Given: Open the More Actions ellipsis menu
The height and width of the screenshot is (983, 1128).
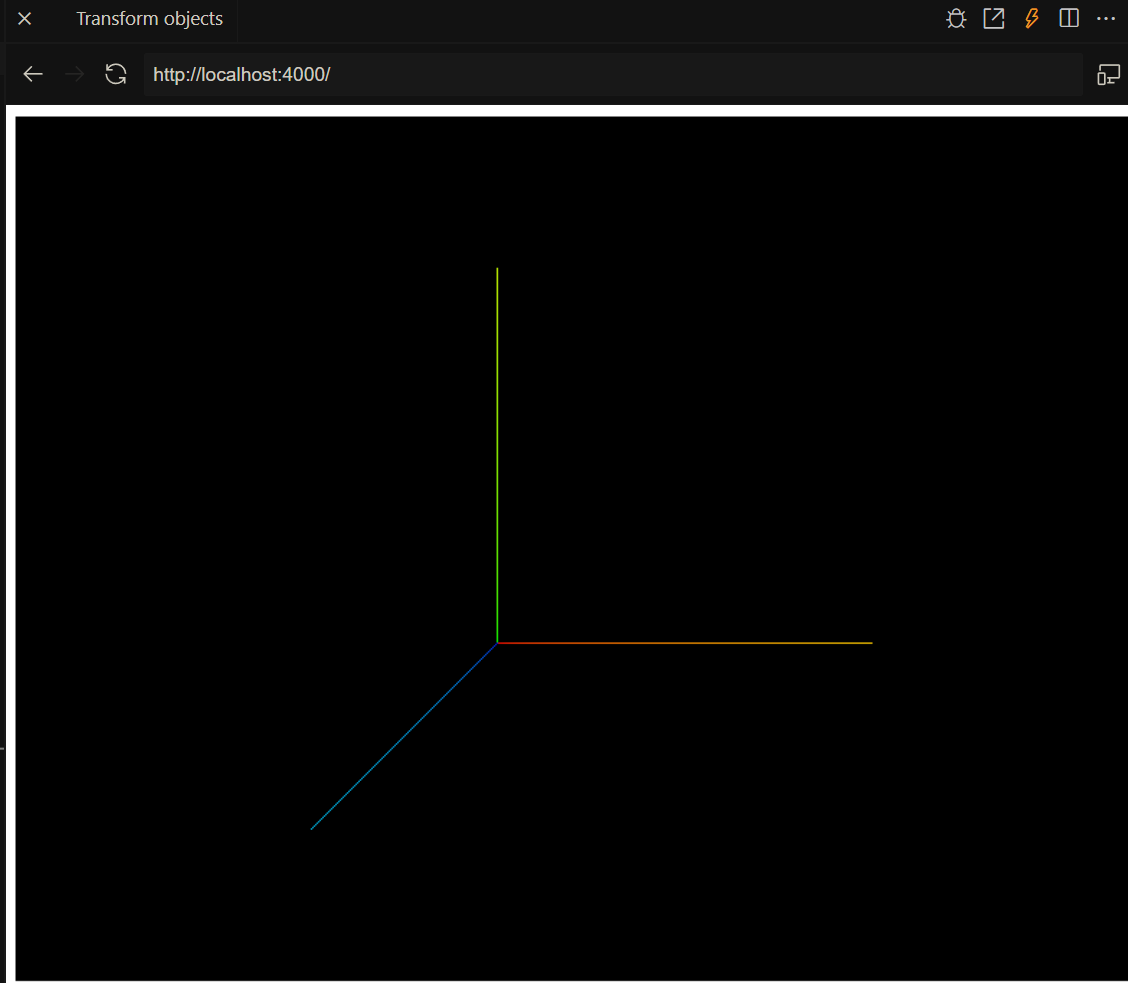Looking at the screenshot, I should [1106, 19].
